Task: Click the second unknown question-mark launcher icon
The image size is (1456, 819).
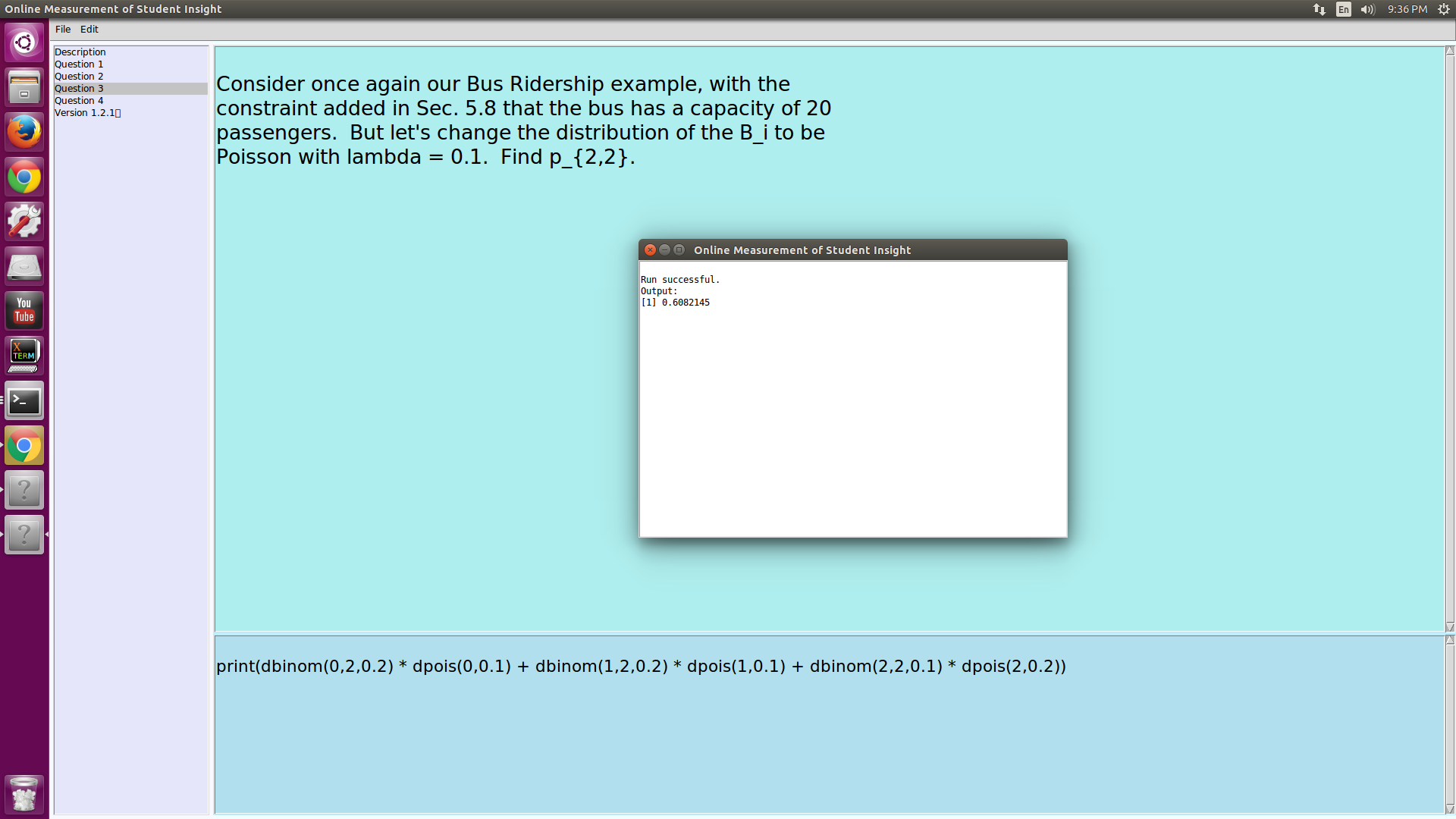Action: coord(24,535)
